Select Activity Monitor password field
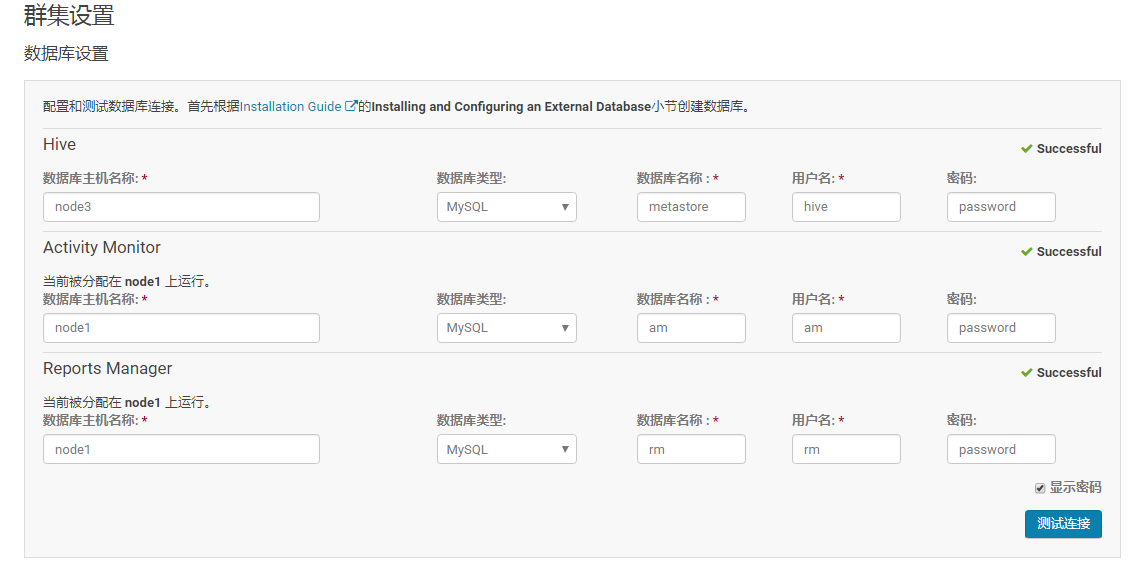This screenshot has width=1137, height=568. pos(1001,328)
